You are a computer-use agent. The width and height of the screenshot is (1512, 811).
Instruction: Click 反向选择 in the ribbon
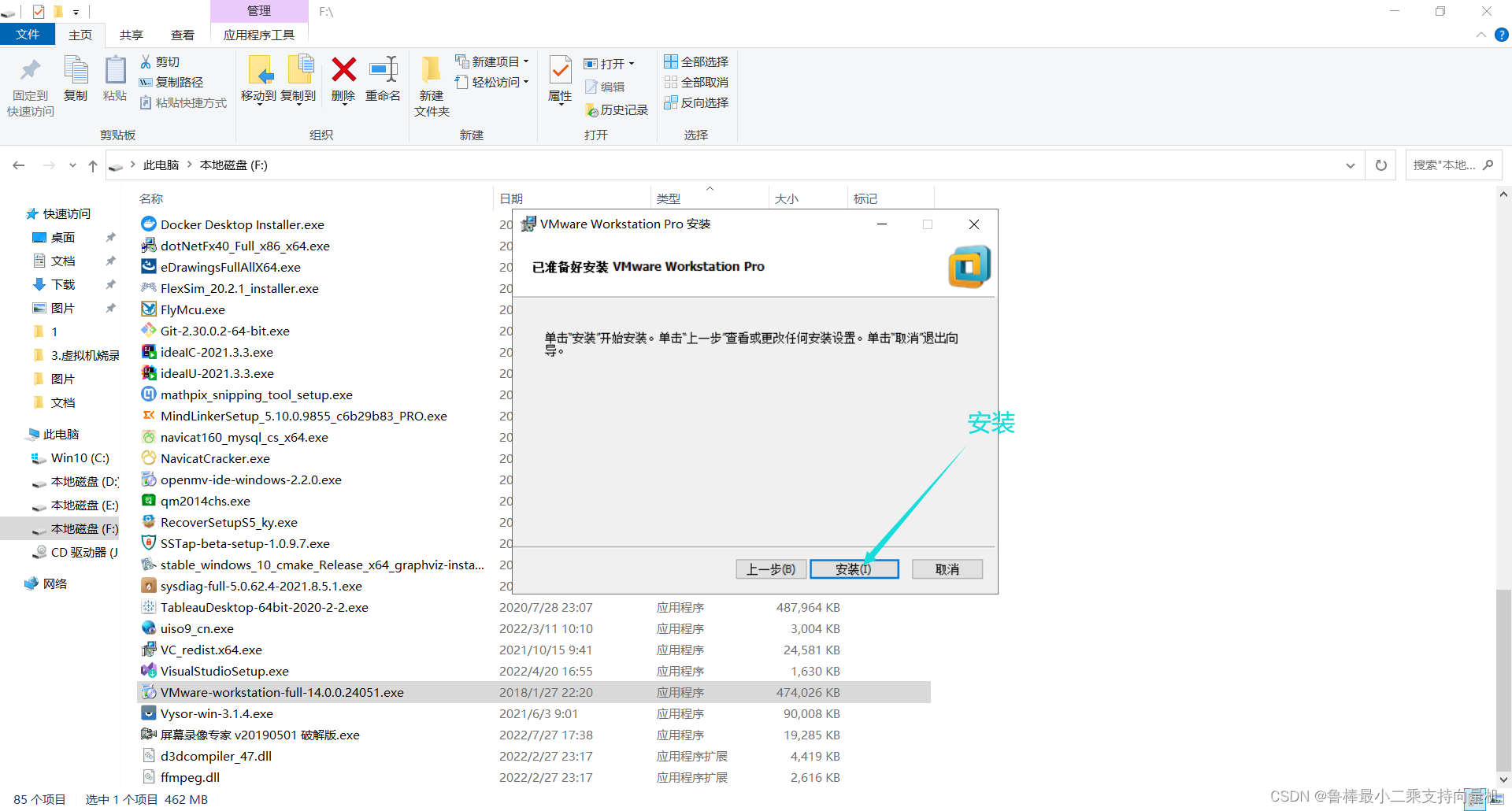tap(696, 102)
